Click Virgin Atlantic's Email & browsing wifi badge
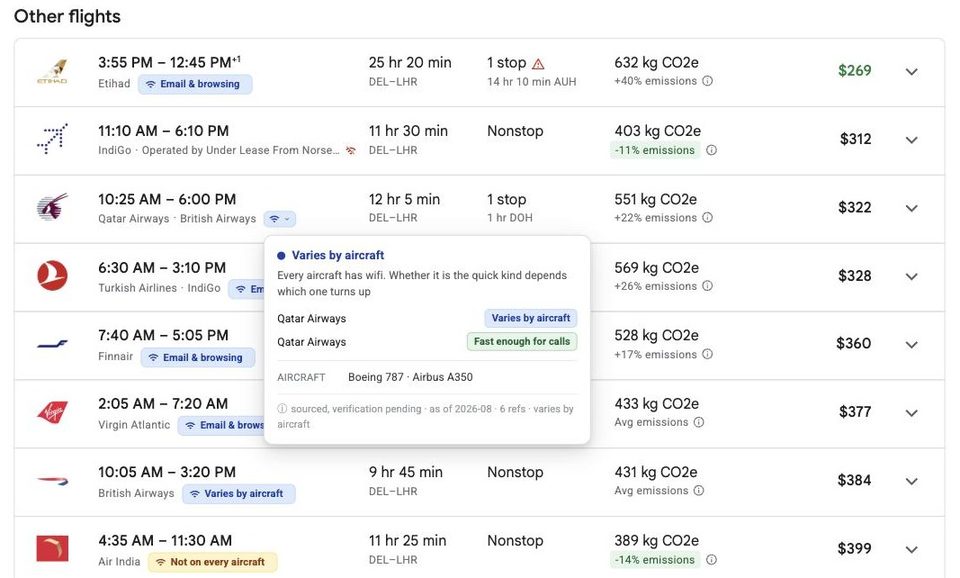Screen dimensions: 960x578 [221, 425]
